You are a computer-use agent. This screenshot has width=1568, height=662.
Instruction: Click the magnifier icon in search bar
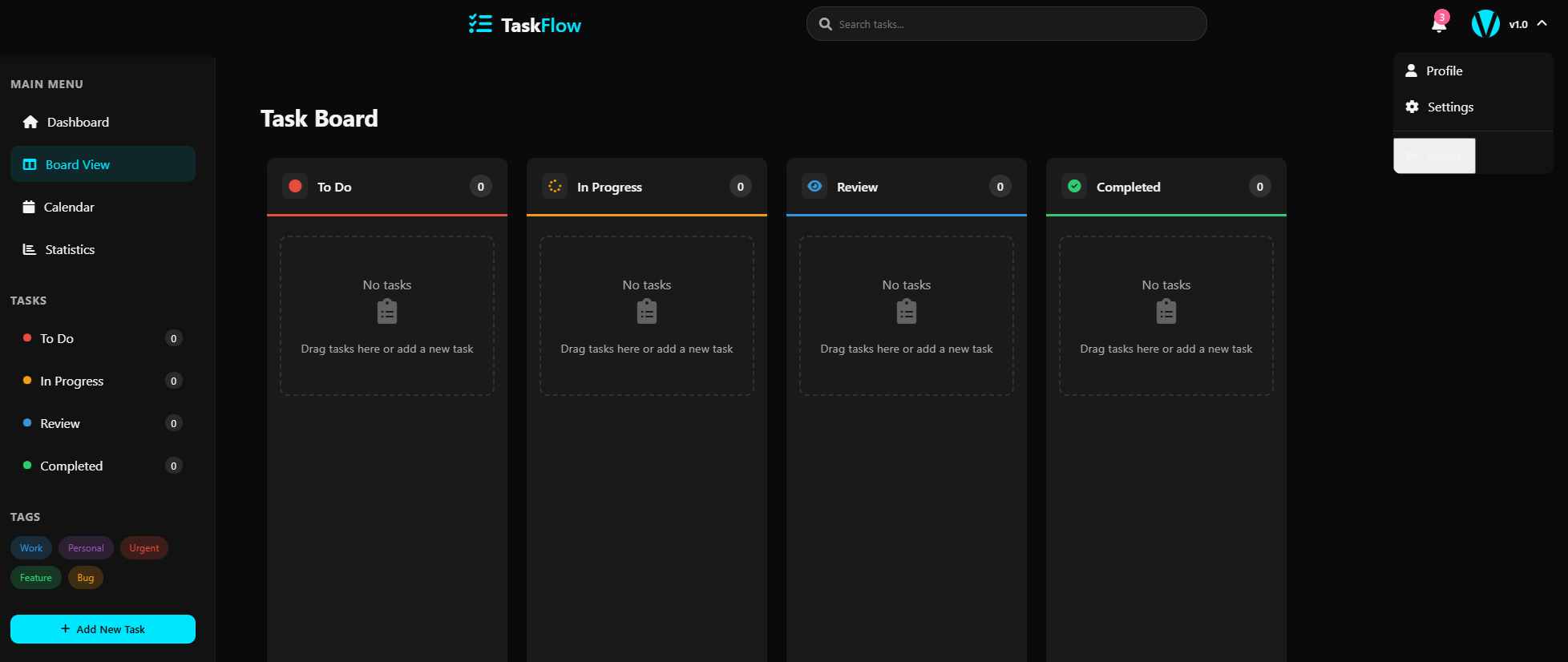pyautogui.click(x=825, y=24)
